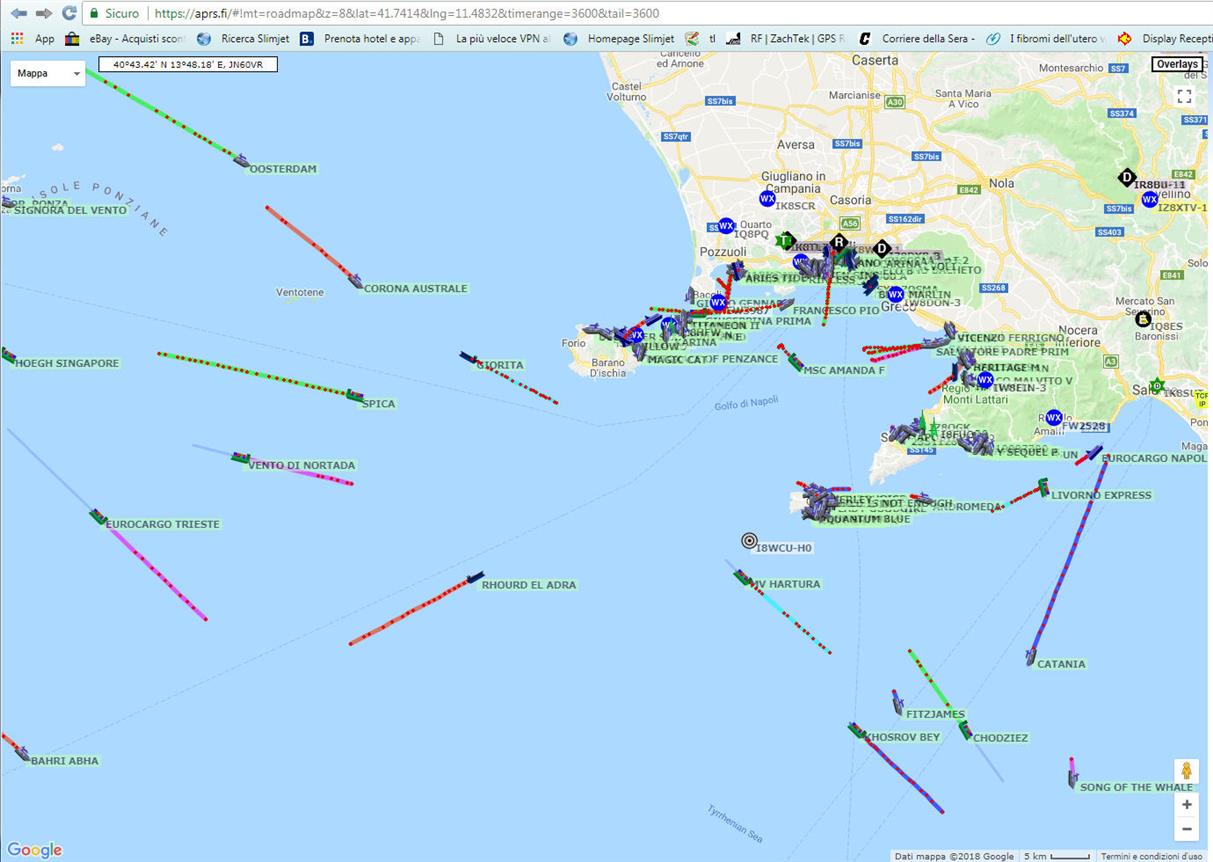1213x862 pixels.
Task: Expand the Mappa map type dropdown
Action: (48, 73)
